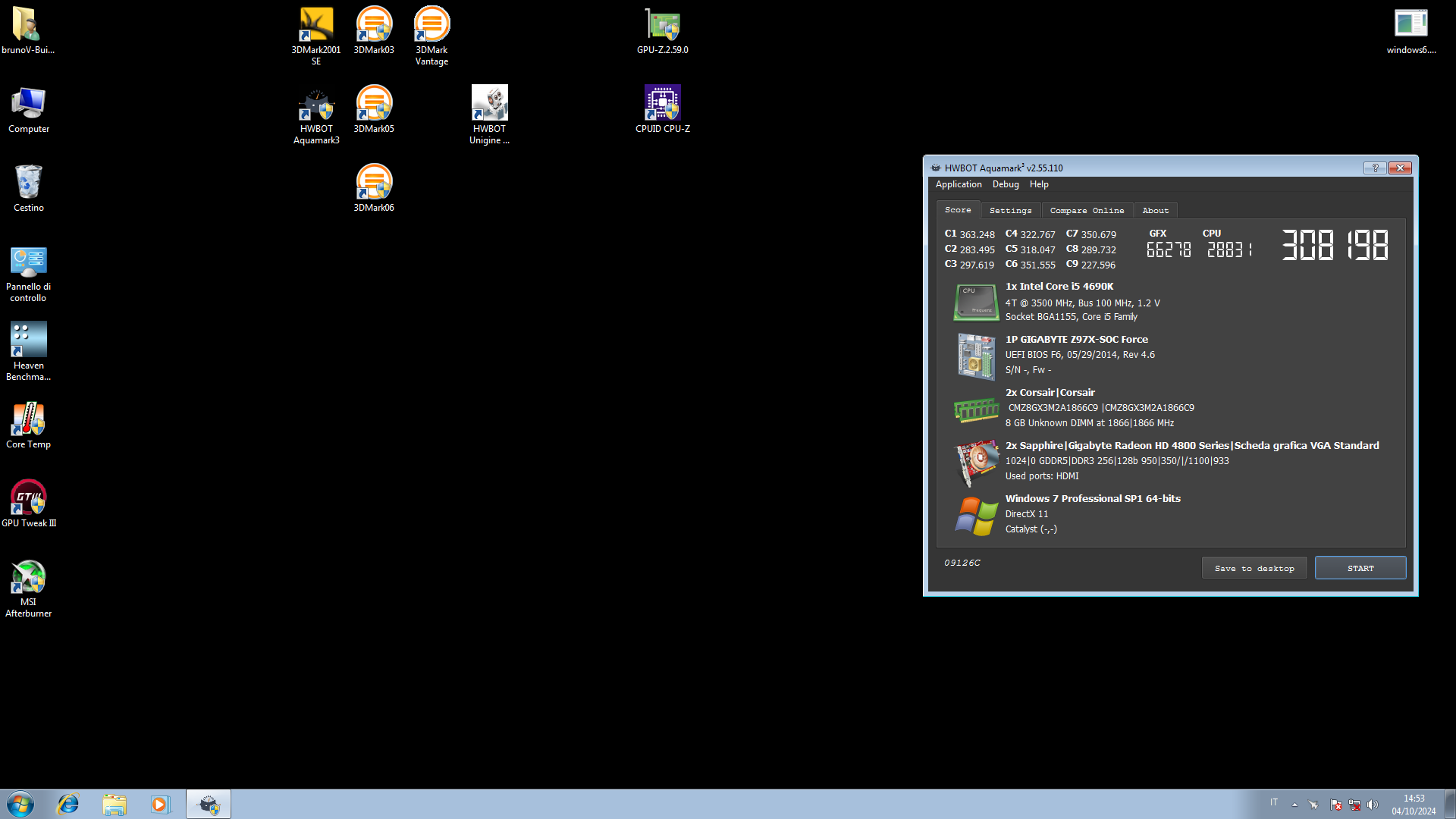The width and height of the screenshot is (1456, 819).
Task: Click the GIGABYTE Z97X-SOC Force heading
Action: coord(1077,339)
